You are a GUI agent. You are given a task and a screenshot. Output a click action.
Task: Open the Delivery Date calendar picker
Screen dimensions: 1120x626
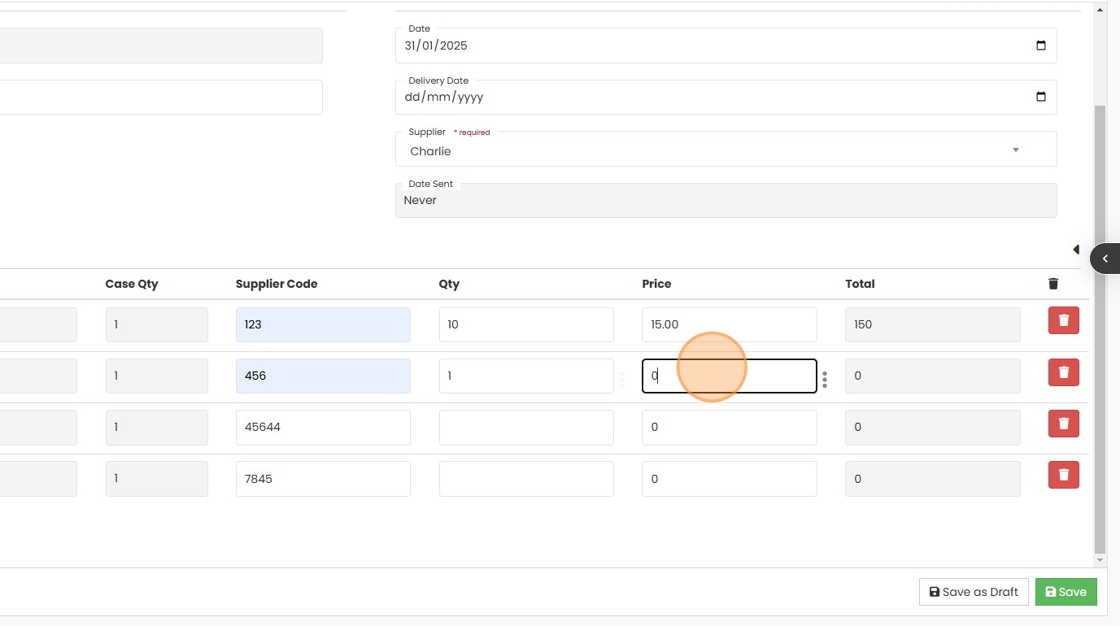point(1040,97)
